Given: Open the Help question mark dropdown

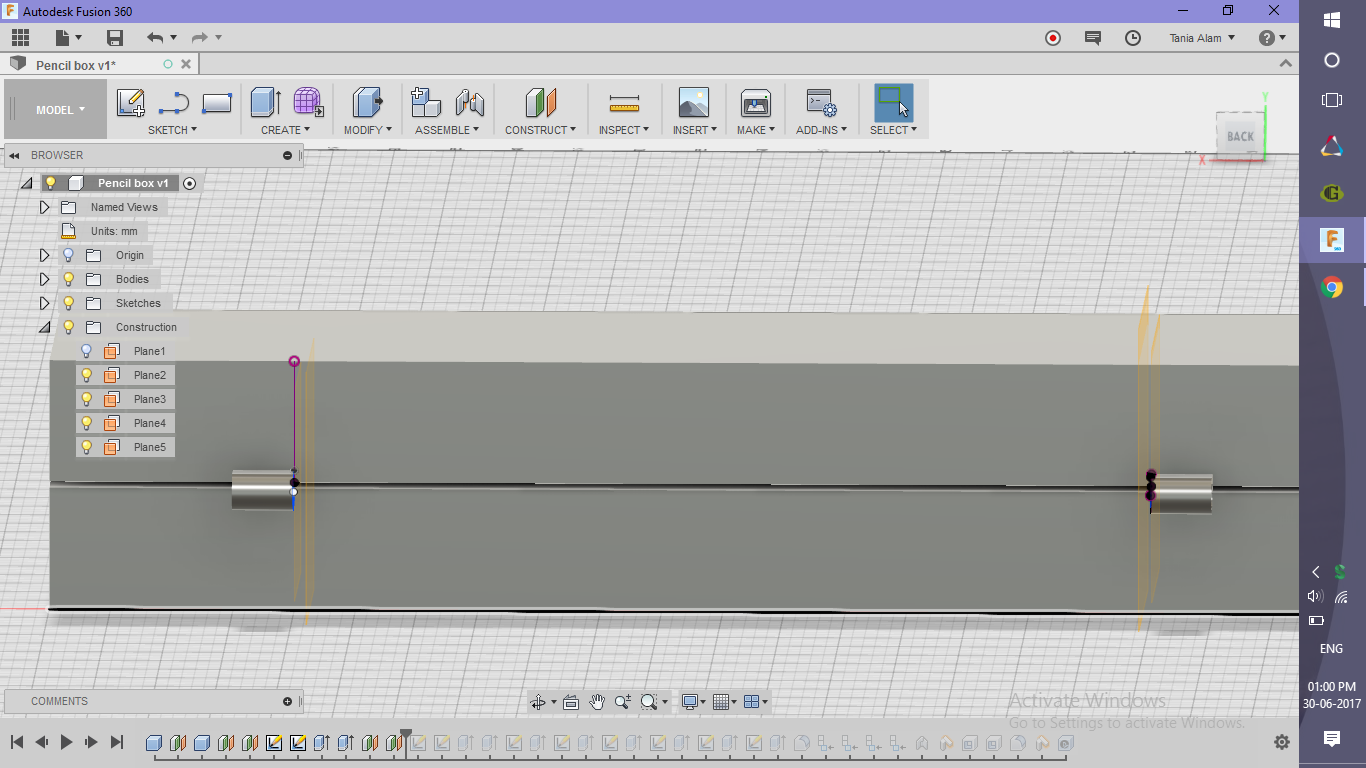Looking at the screenshot, I should click(x=1272, y=38).
